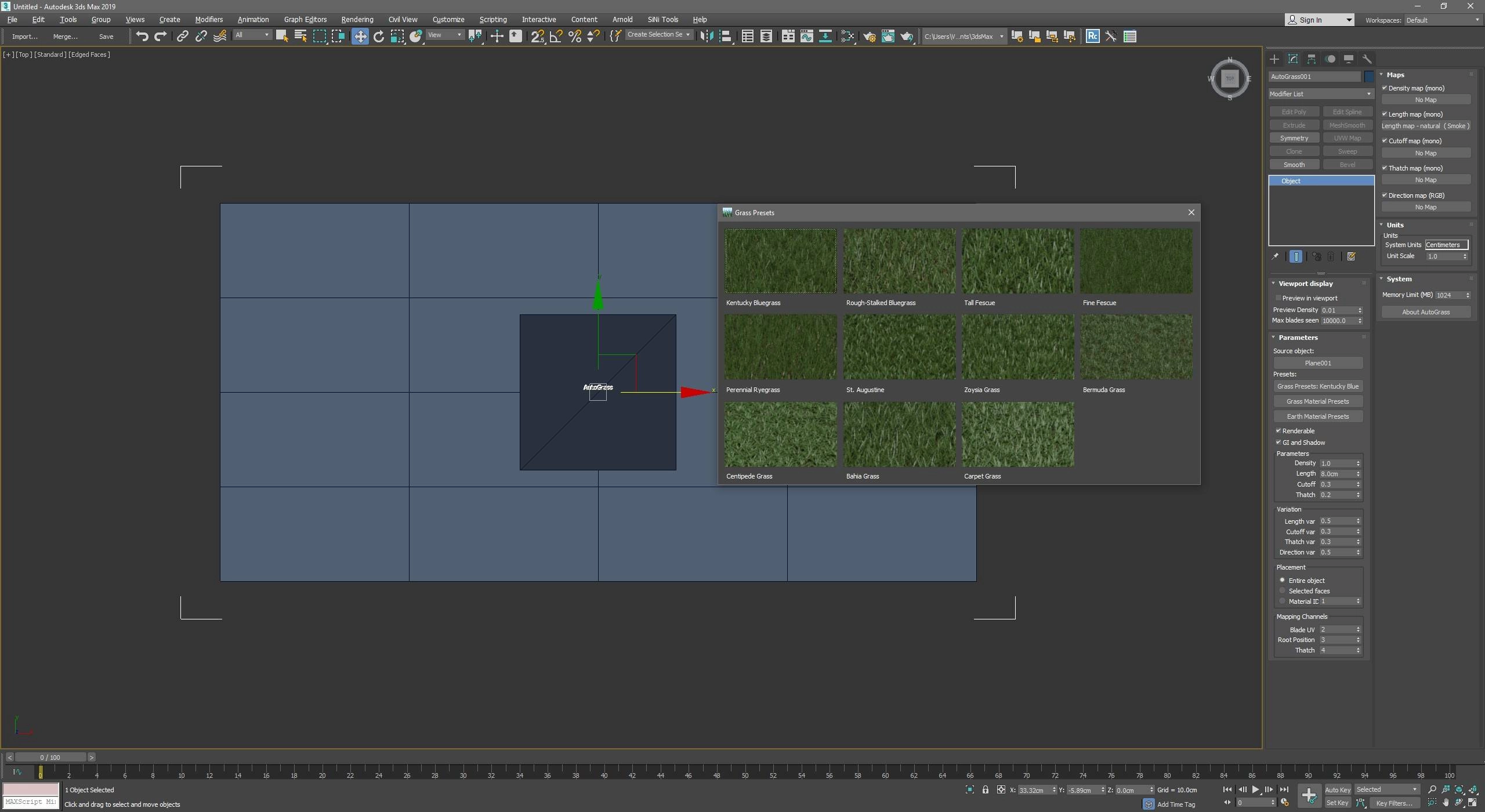This screenshot has height=812, width=1485.
Task: Select the Select and Link tool
Action: [182, 36]
